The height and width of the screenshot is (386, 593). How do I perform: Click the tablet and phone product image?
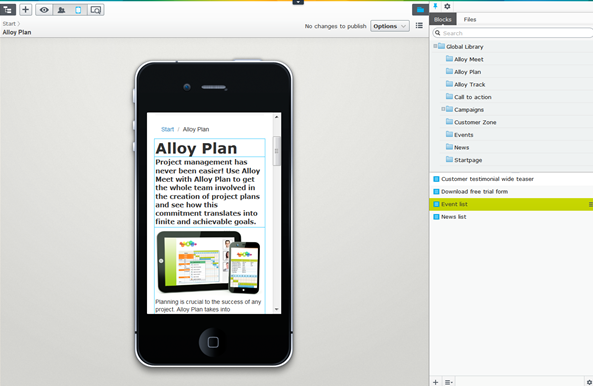click(208, 262)
